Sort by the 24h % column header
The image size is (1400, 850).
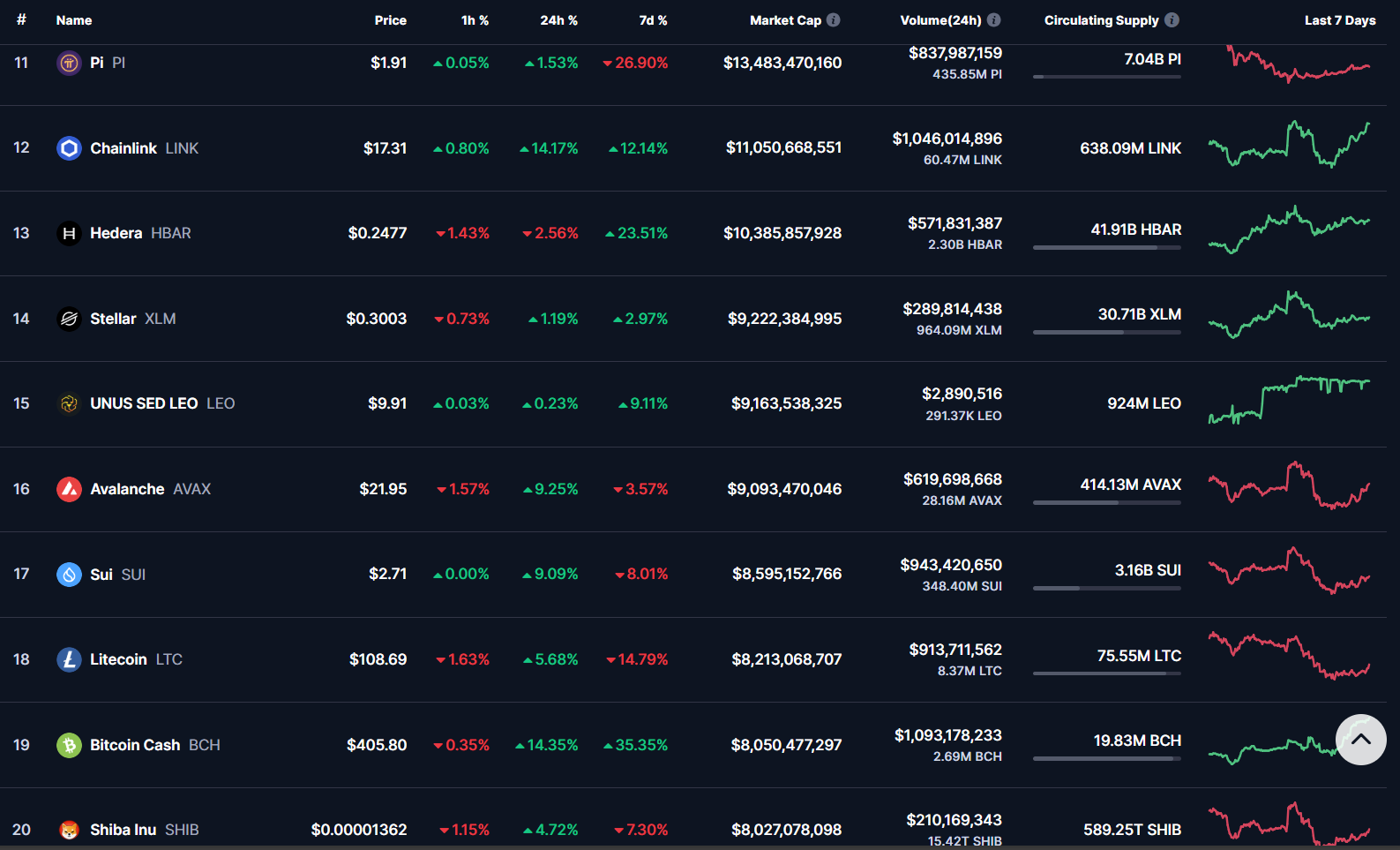558,20
